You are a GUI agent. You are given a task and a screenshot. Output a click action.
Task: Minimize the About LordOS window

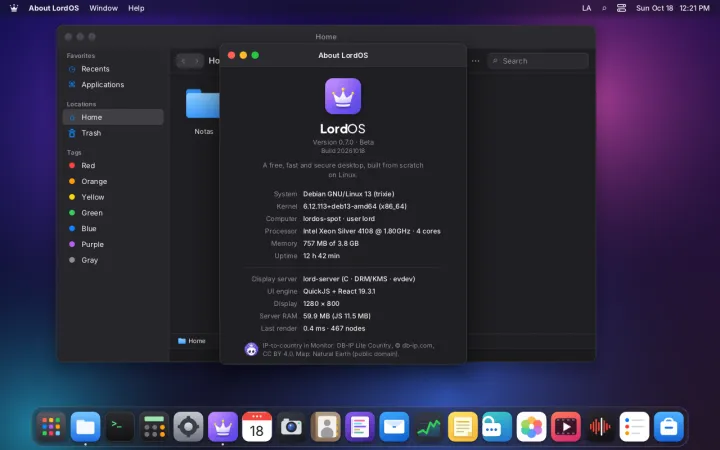click(243, 55)
